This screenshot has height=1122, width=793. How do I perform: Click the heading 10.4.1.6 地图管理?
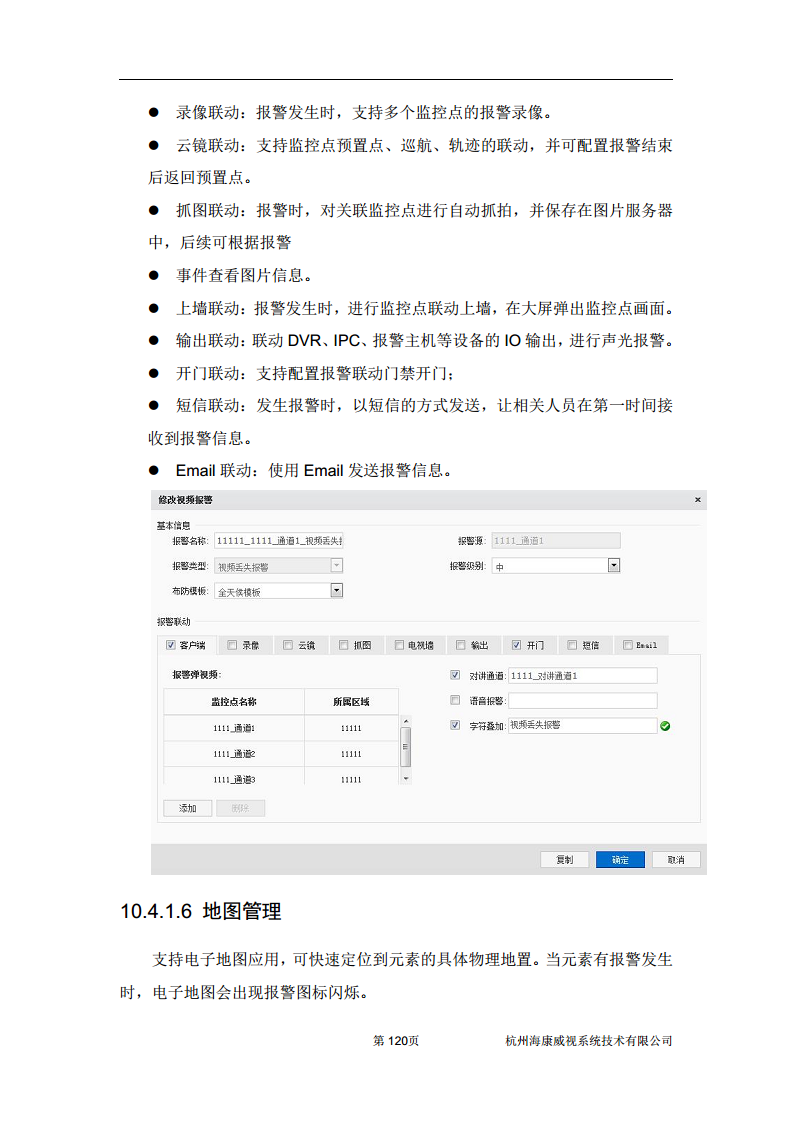point(200,912)
